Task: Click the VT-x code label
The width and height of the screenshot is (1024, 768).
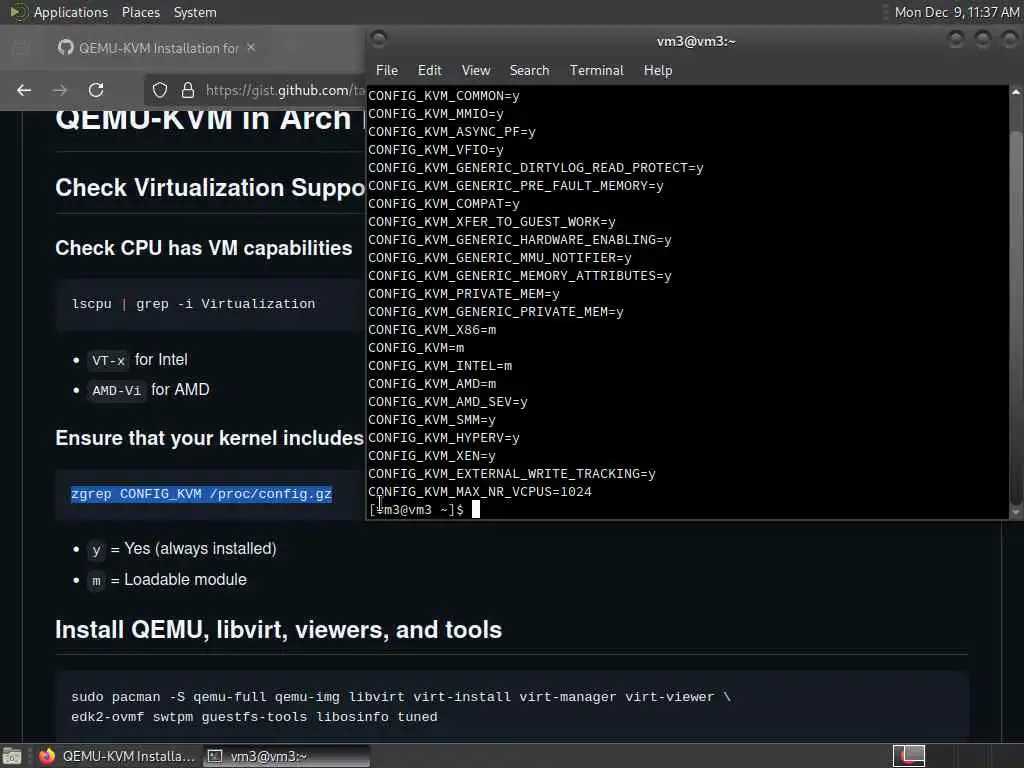Action: click(108, 360)
